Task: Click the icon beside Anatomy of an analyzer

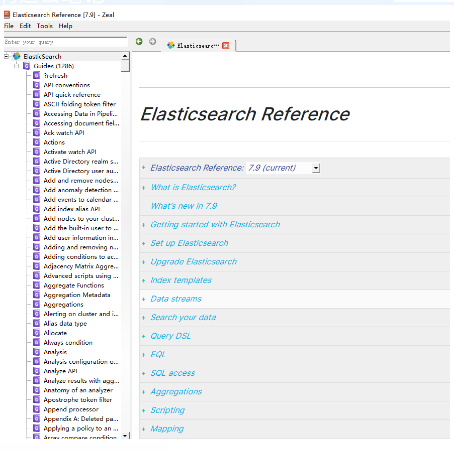Action: click(36, 390)
